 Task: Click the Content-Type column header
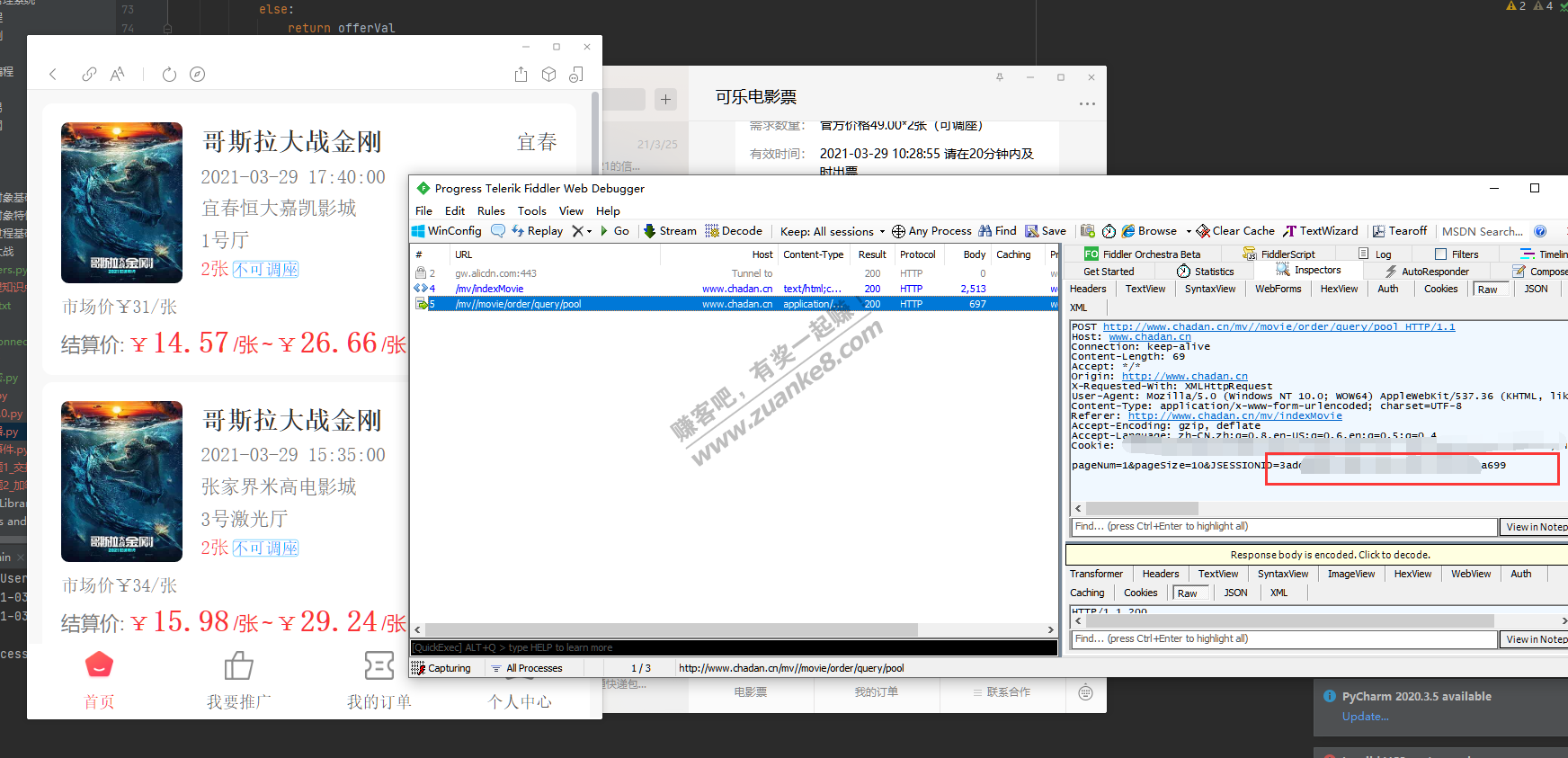[814, 254]
